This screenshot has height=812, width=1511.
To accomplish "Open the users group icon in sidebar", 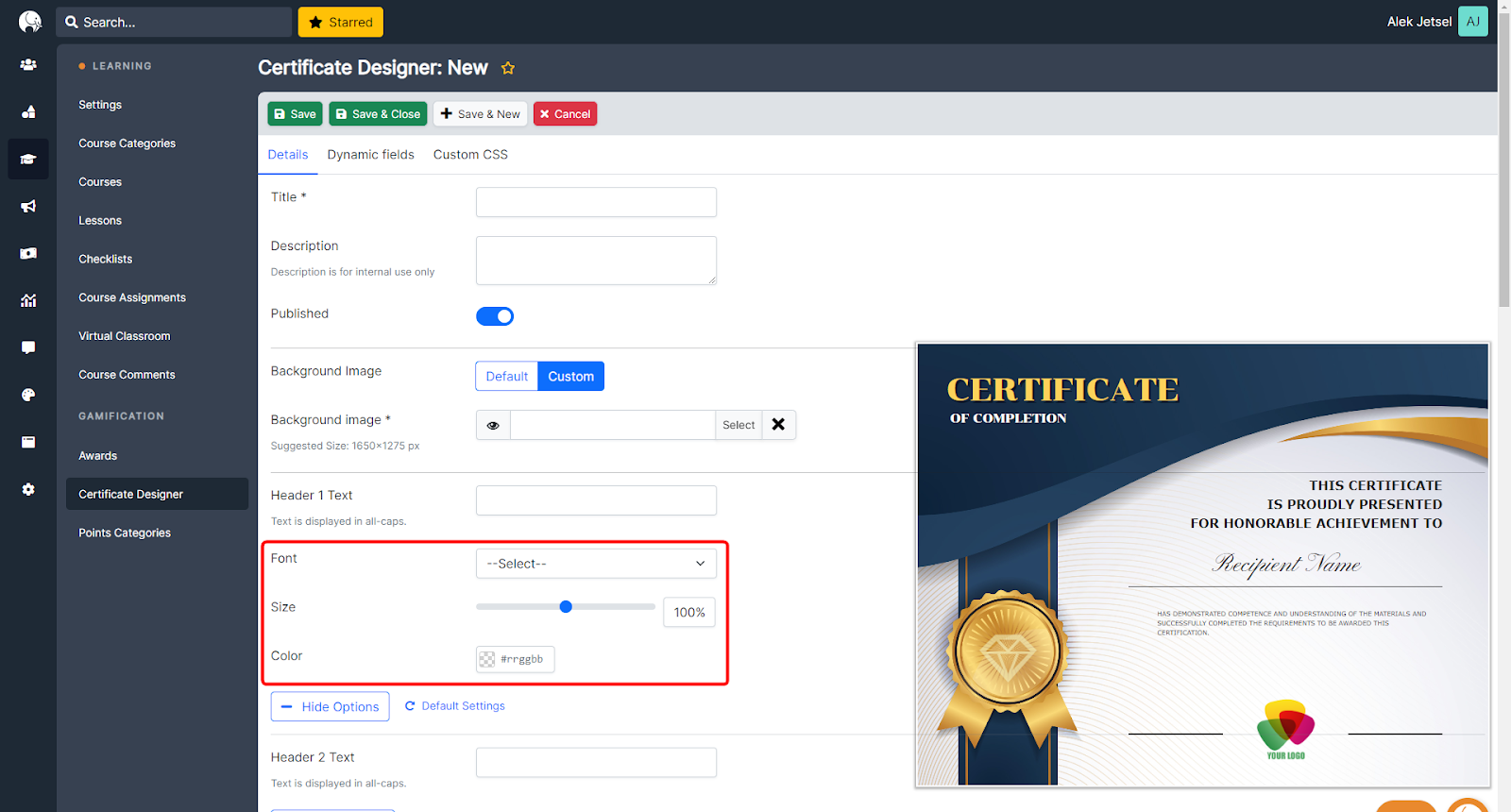I will click(28, 65).
